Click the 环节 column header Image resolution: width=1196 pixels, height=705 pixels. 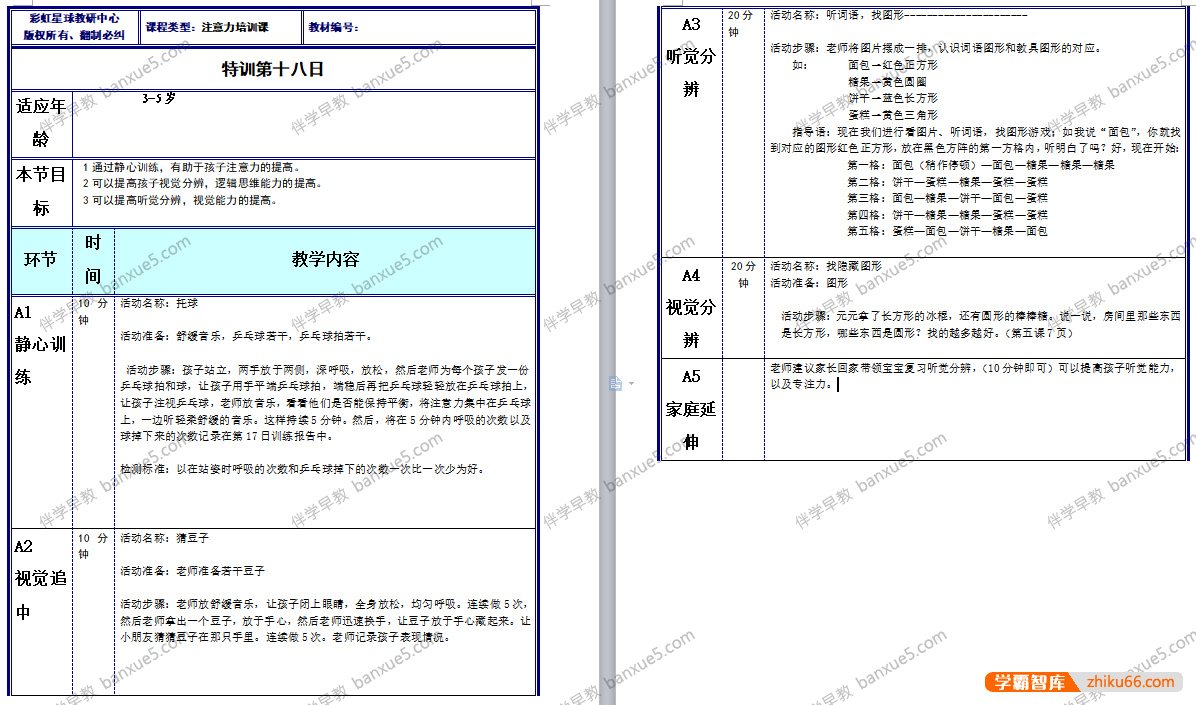[40, 259]
